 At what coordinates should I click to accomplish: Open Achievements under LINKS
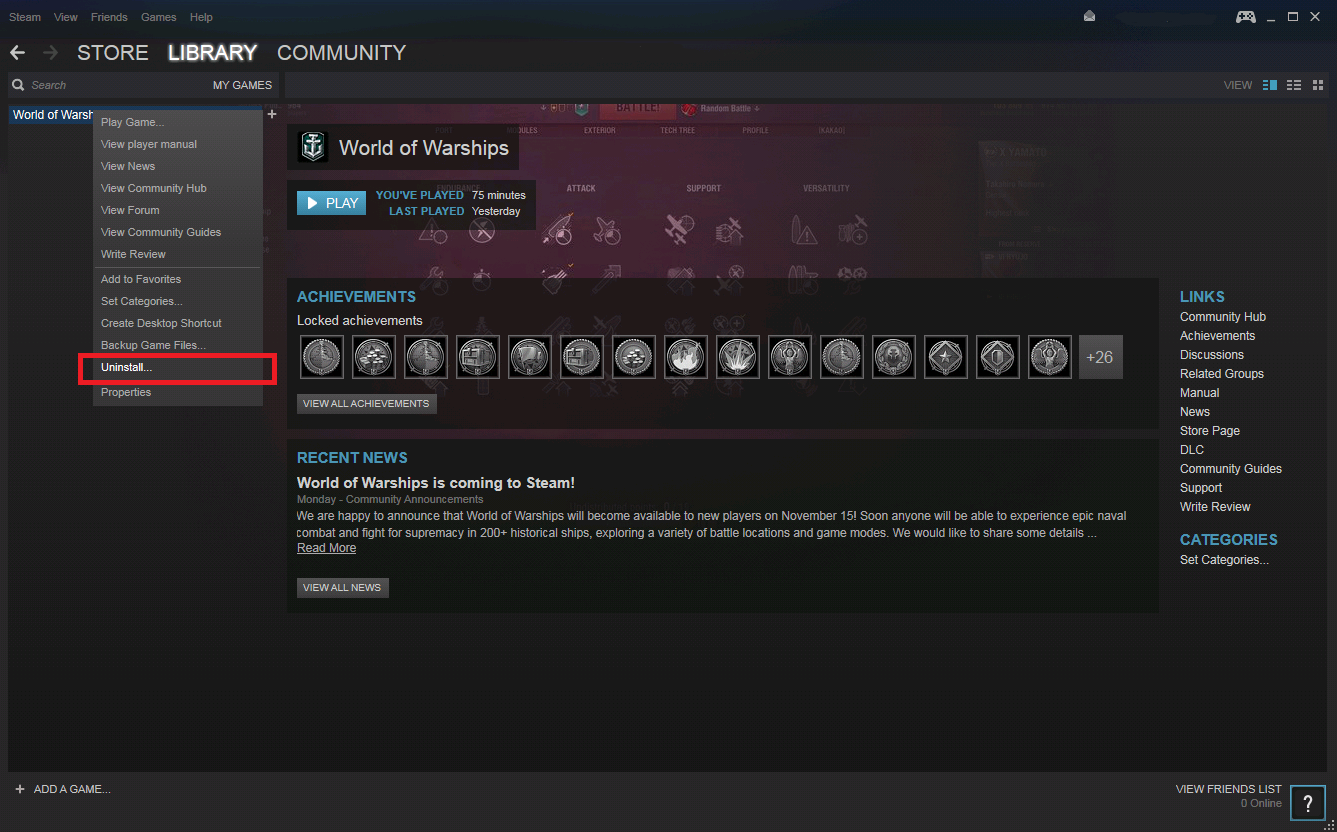tap(1217, 336)
